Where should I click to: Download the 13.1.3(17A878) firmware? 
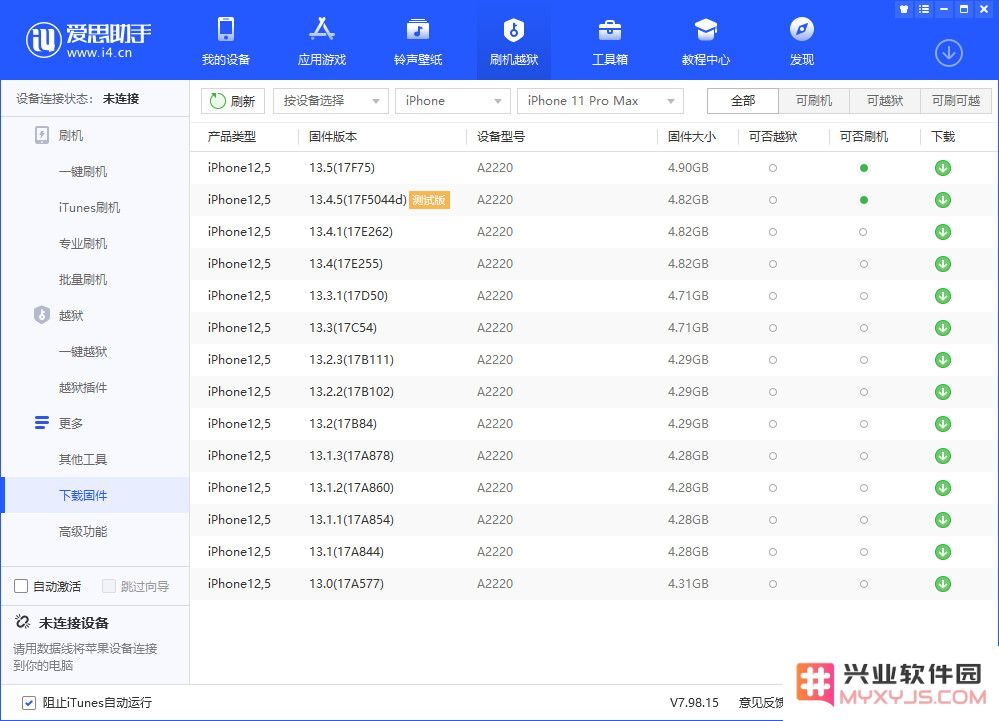click(943, 456)
